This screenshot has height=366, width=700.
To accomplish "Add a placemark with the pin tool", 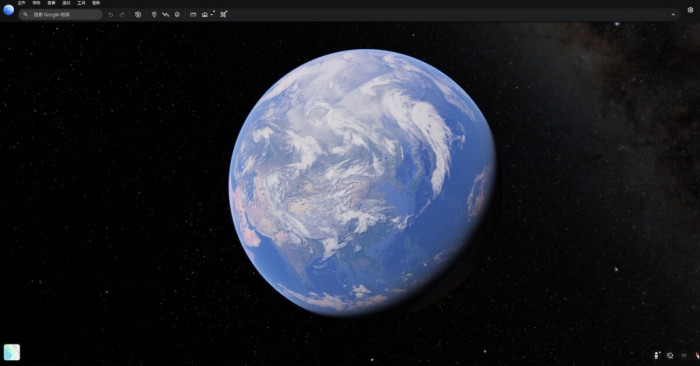I will click(x=154, y=14).
